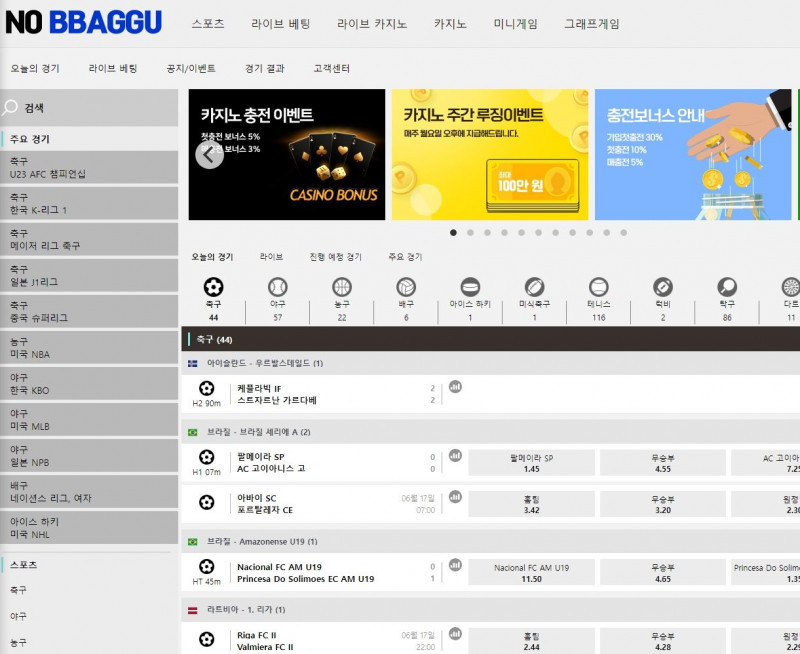The width and height of the screenshot is (800, 654).
Task: Pick the 배구 volleyball sport icon
Action: click(x=406, y=288)
